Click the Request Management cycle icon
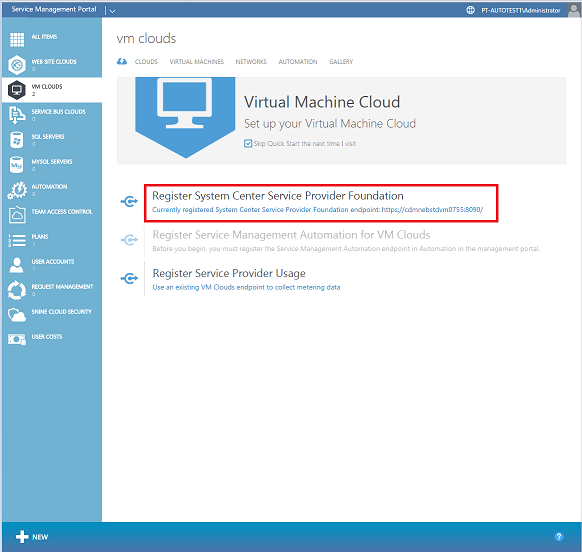 (17, 290)
